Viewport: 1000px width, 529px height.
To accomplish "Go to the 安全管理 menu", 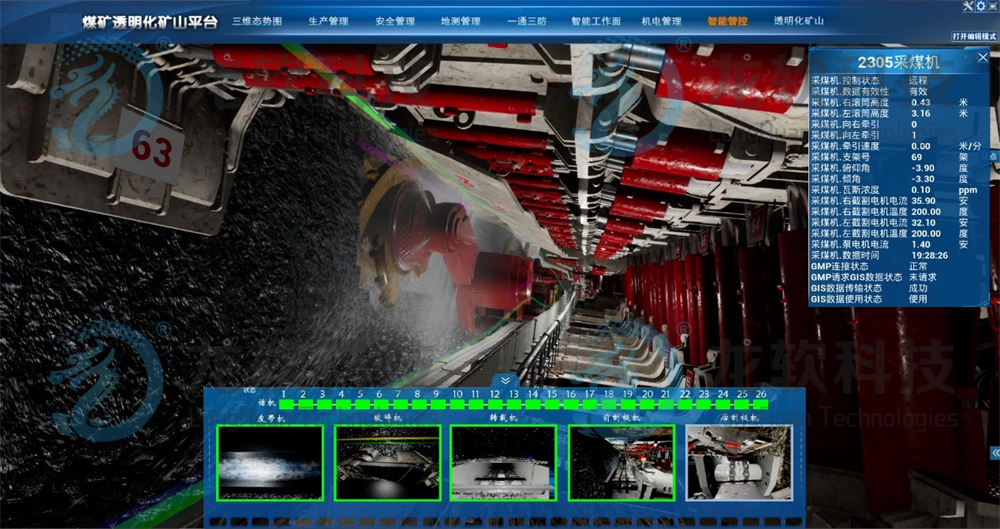I will pyautogui.click(x=395, y=21).
